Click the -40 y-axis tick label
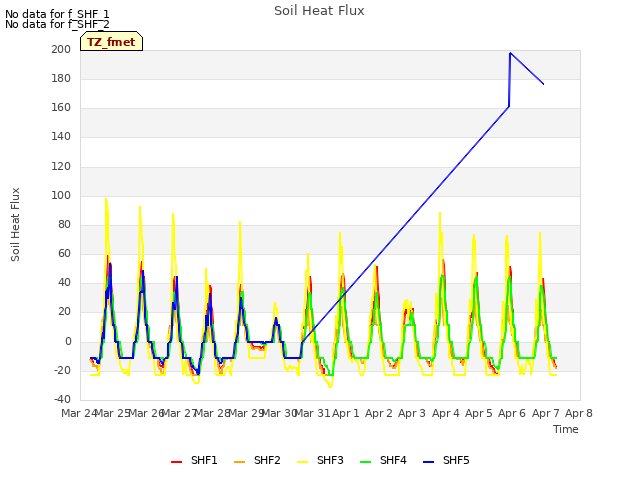This screenshot has width=640, height=480. pyautogui.click(x=62, y=399)
